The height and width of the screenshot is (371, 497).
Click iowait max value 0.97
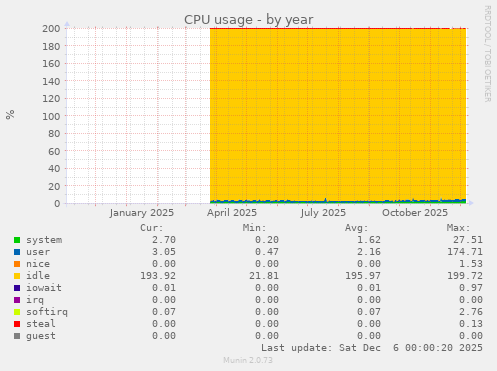point(471,288)
